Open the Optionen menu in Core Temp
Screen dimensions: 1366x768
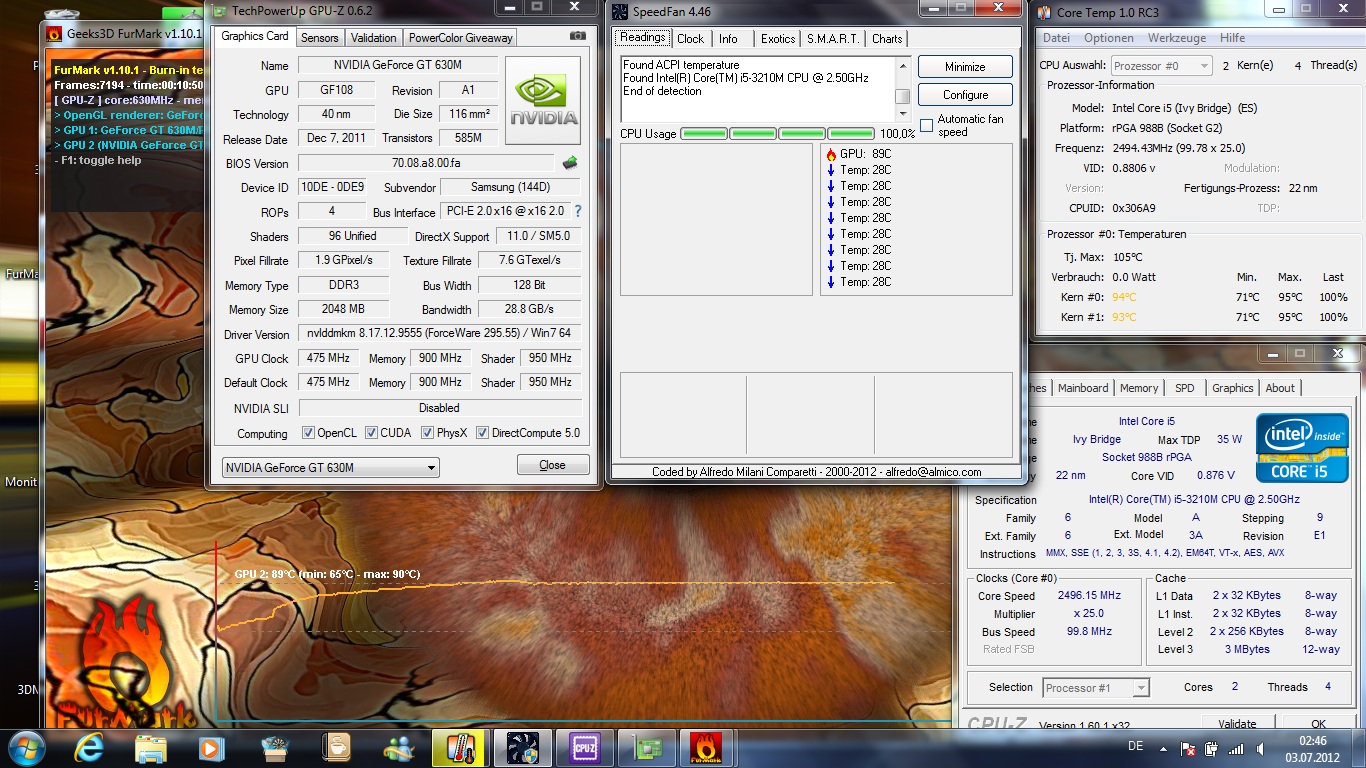(1109, 38)
